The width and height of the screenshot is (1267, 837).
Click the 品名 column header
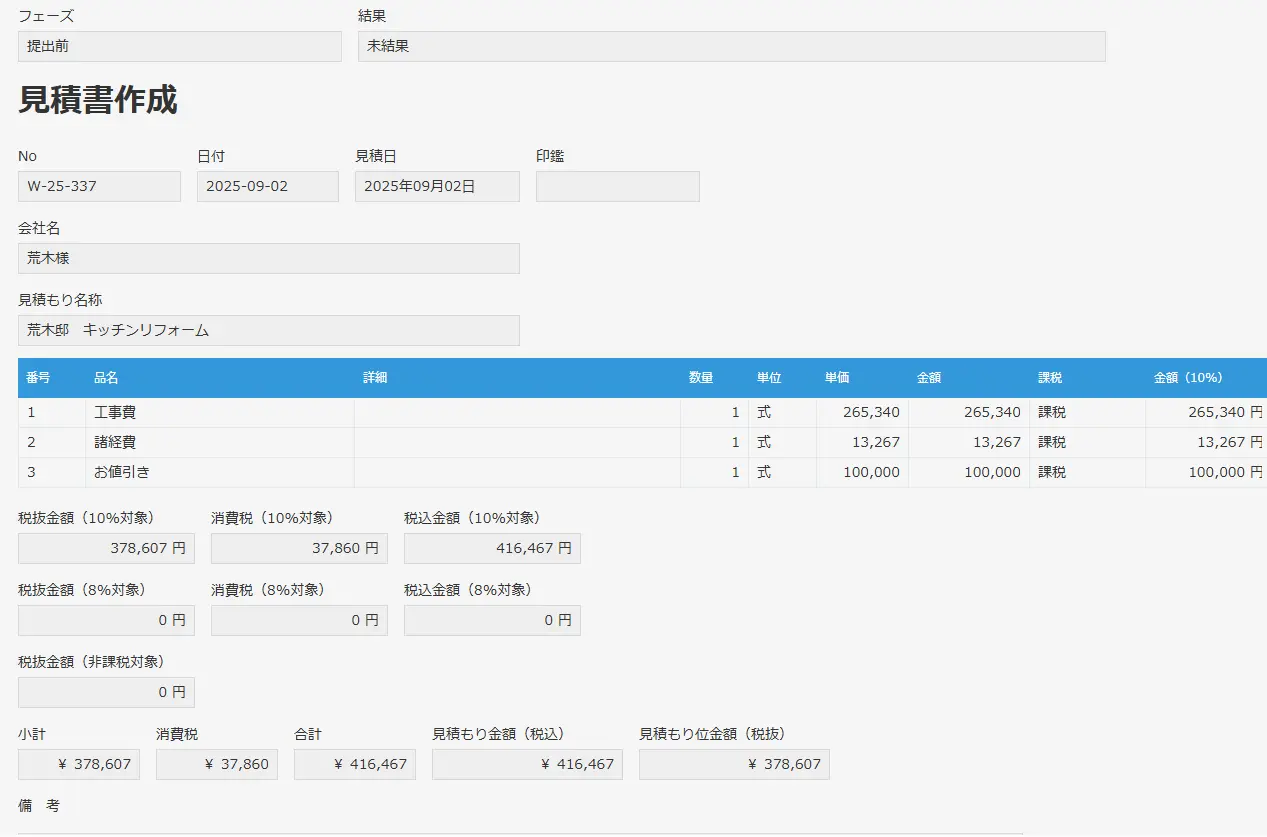pyautogui.click(x=106, y=378)
